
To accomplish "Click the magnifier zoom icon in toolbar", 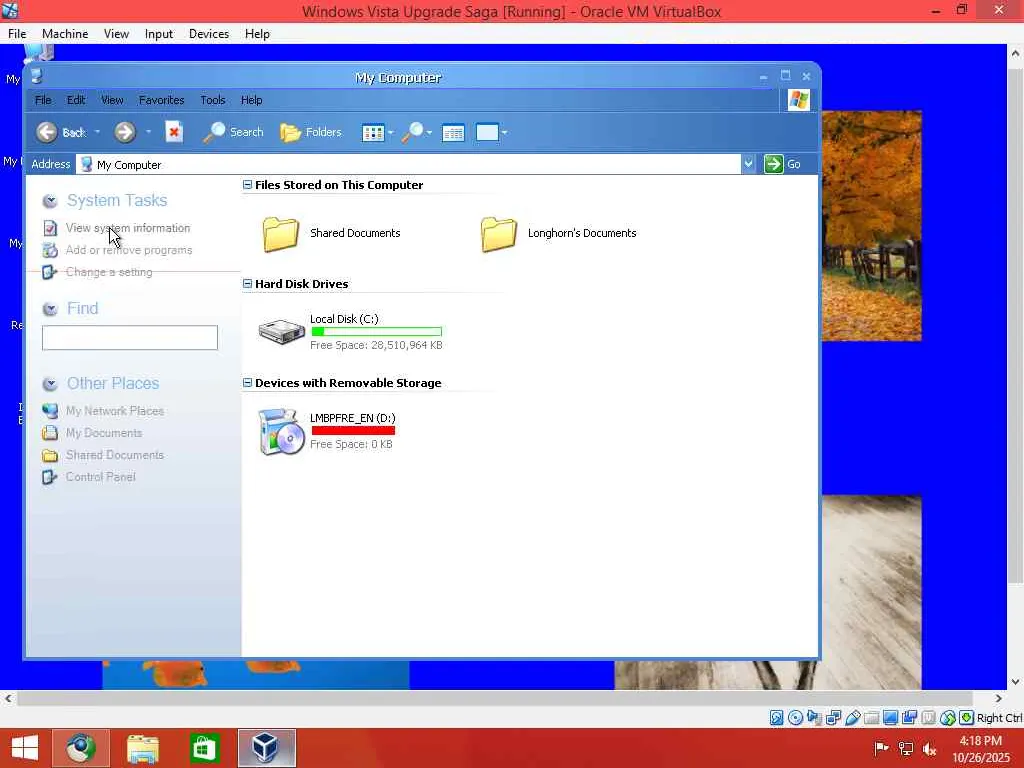I will pyautogui.click(x=412, y=133).
